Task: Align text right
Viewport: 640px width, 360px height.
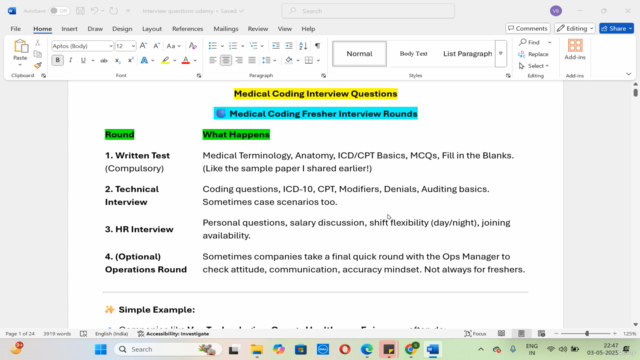Action: pyautogui.click(x=239, y=60)
